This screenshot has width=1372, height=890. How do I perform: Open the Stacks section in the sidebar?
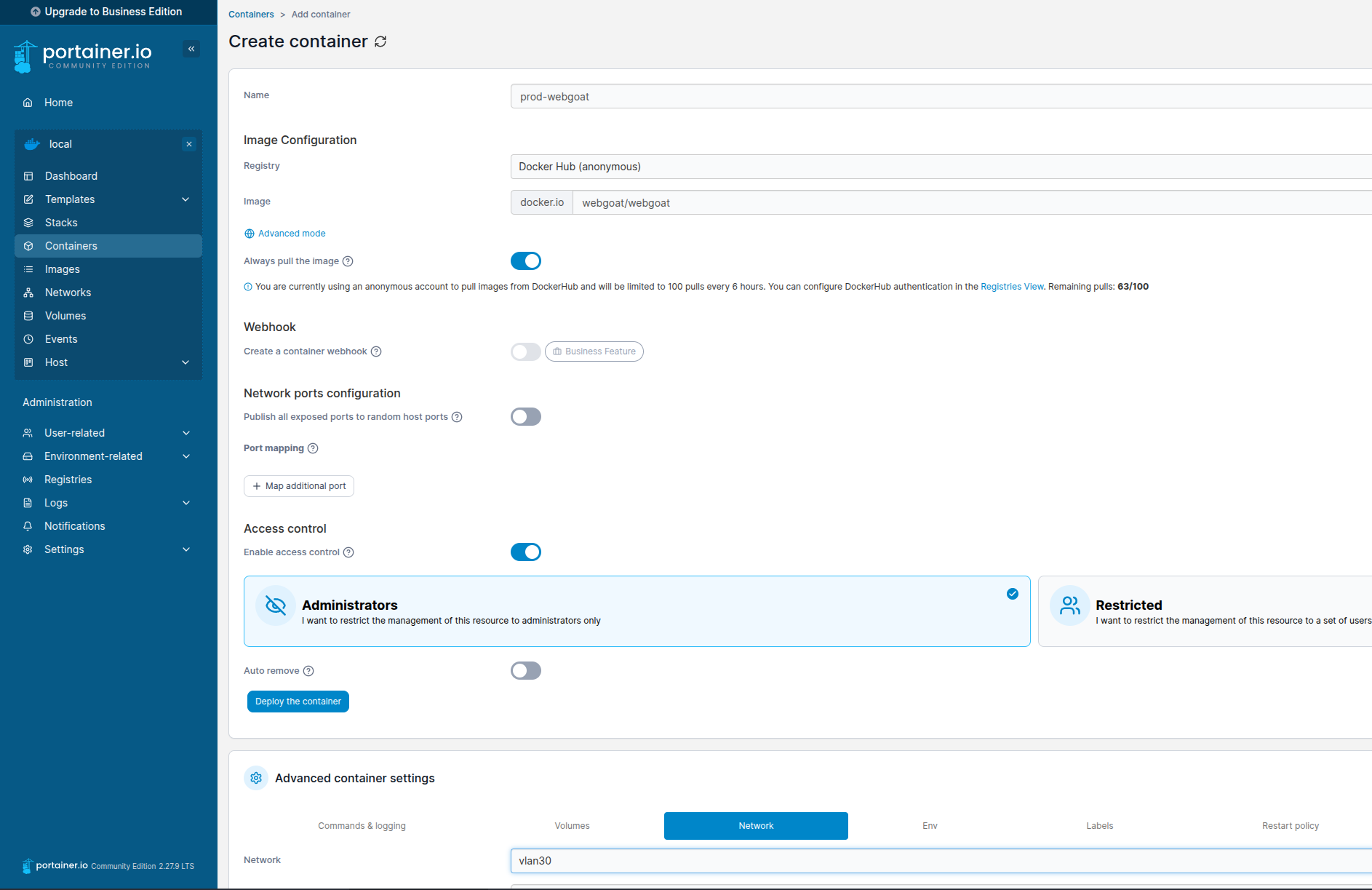tap(61, 222)
